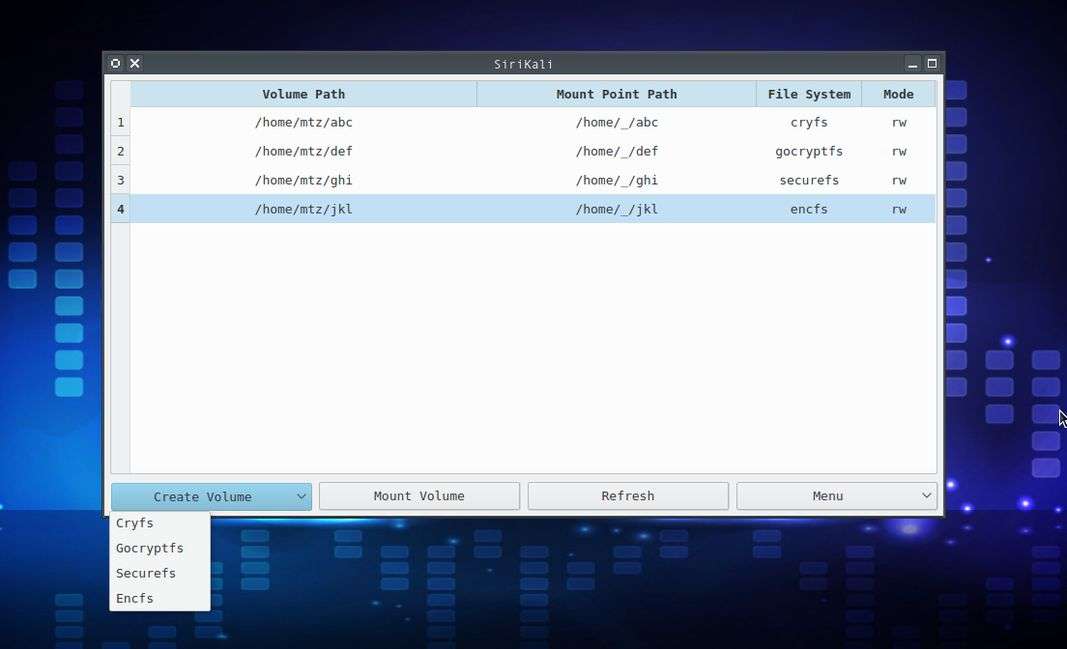The width and height of the screenshot is (1067, 649).
Task: Select Gocryptfs in the dropdown list
Action: click(150, 548)
